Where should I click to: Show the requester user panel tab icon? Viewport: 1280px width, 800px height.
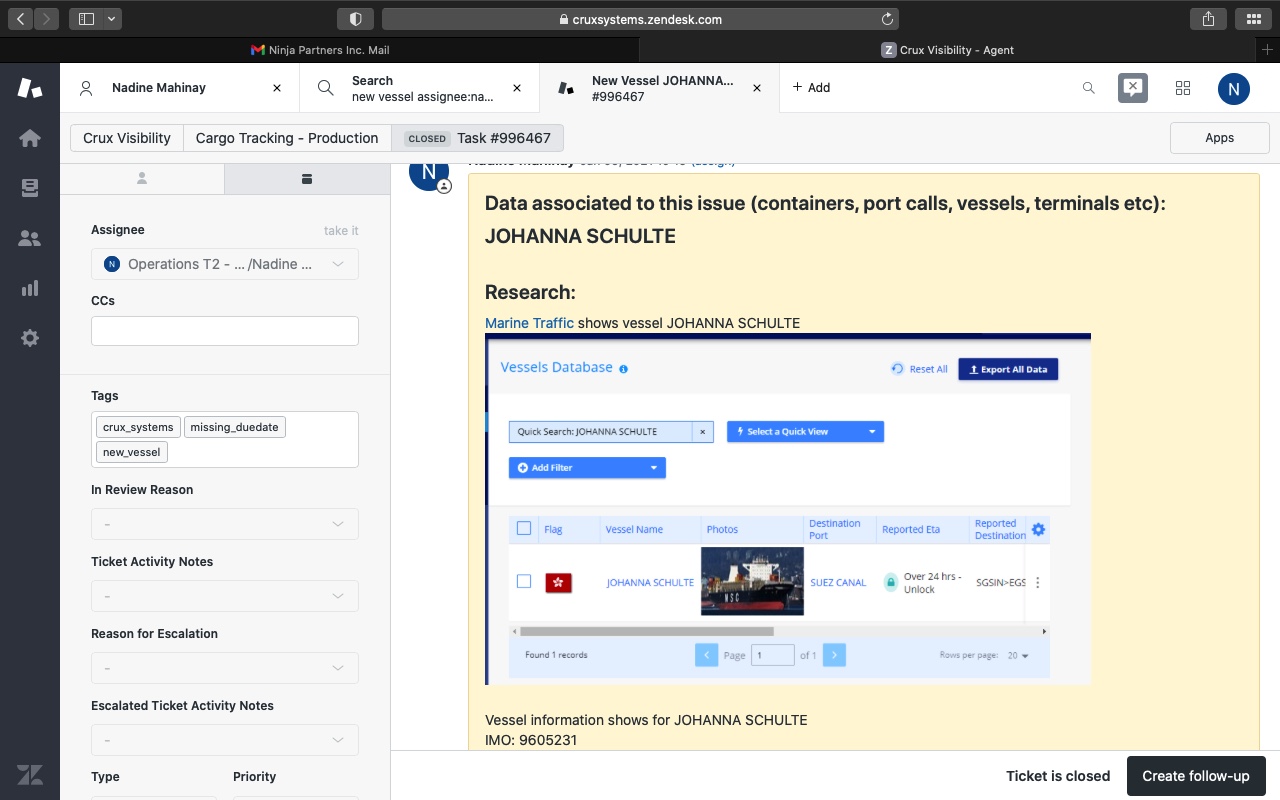click(x=142, y=178)
